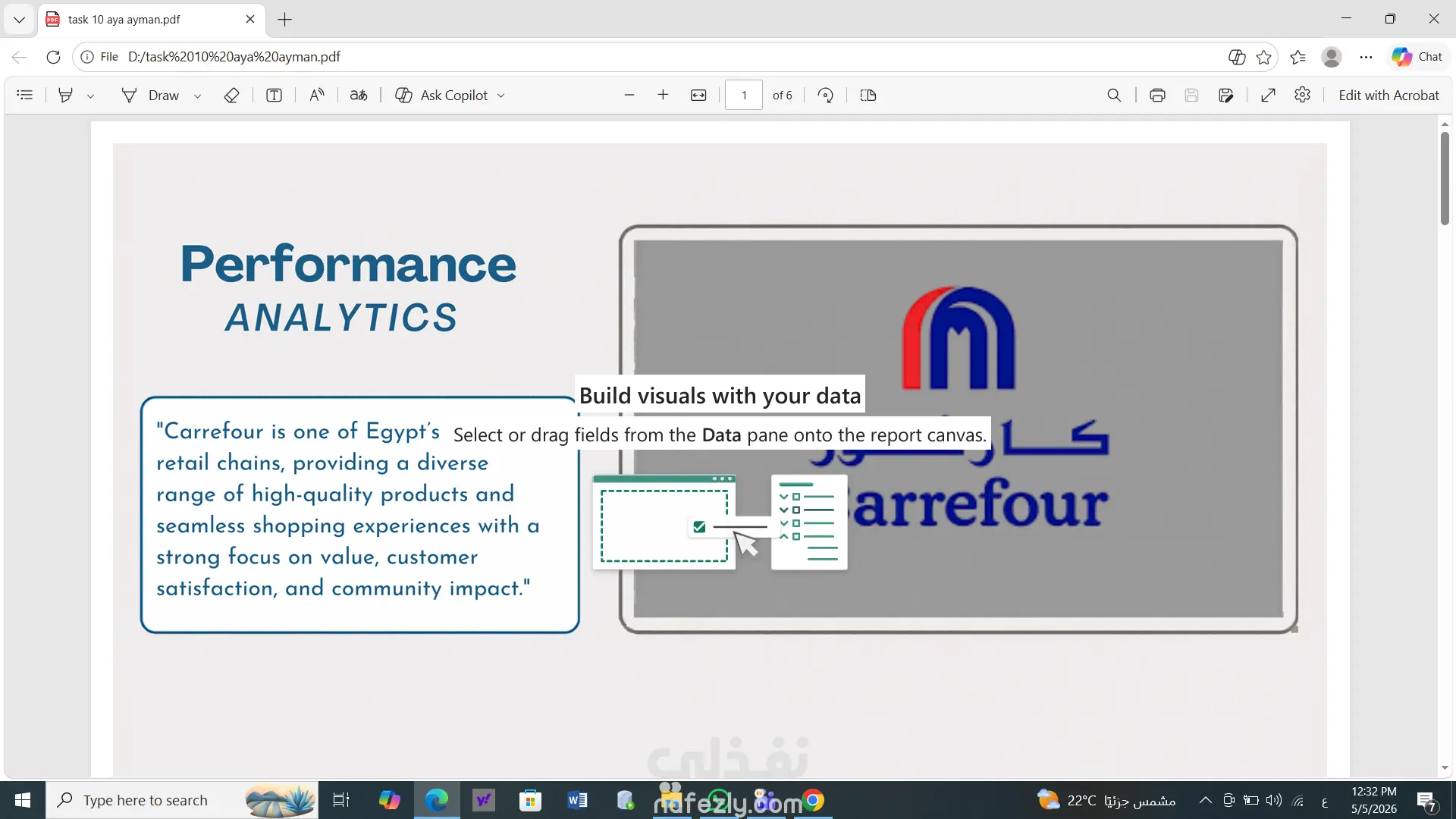Click the vertical scrollbar thumb
The image size is (1456, 819).
(1445, 179)
